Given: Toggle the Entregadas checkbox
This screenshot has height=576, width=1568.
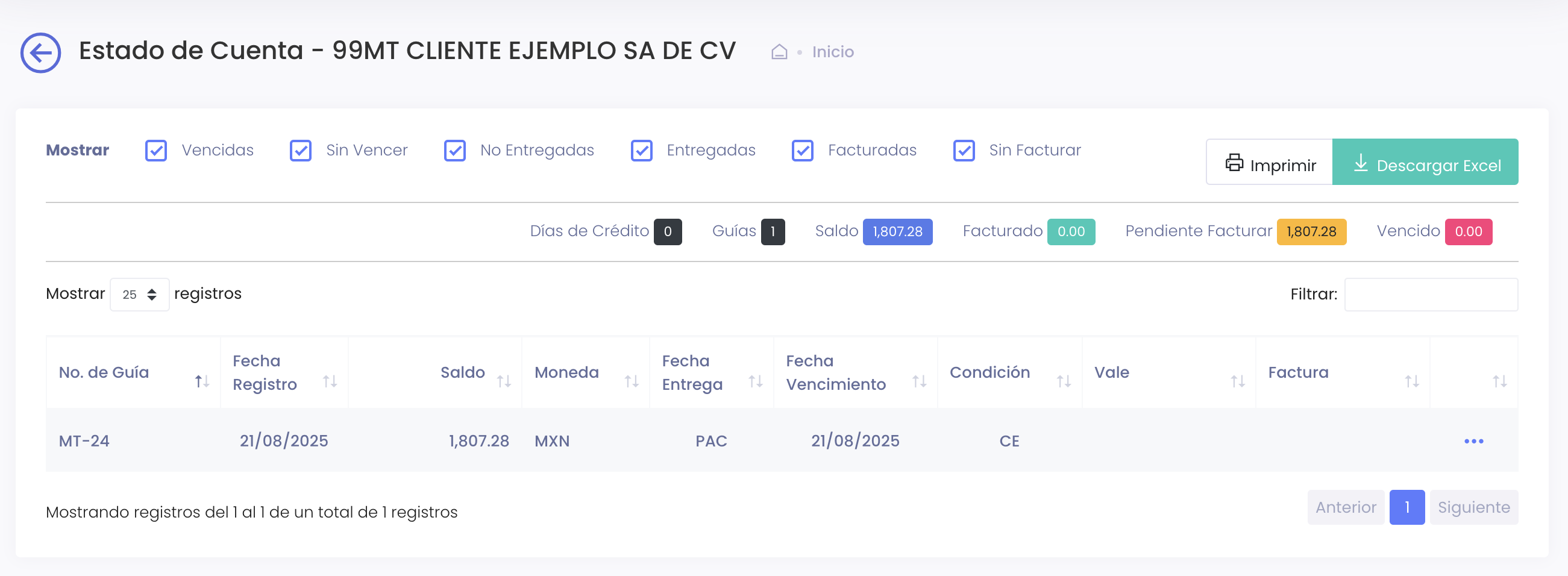Looking at the screenshot, I should (x=642, y=151).
